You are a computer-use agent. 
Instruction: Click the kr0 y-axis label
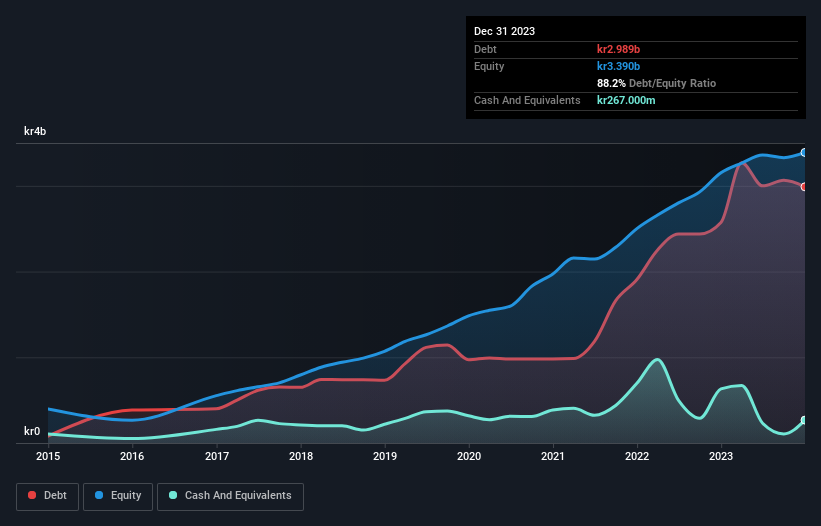click(32, 431)
